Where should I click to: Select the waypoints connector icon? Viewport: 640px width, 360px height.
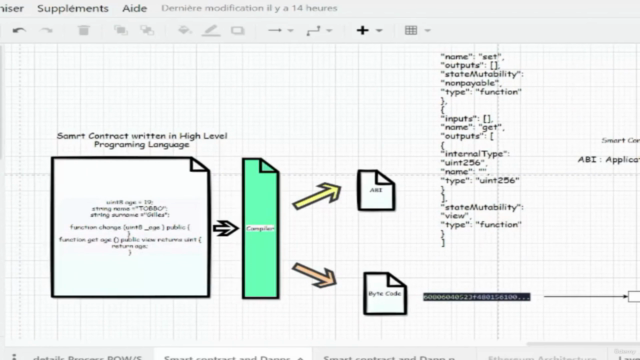point(313,31)
